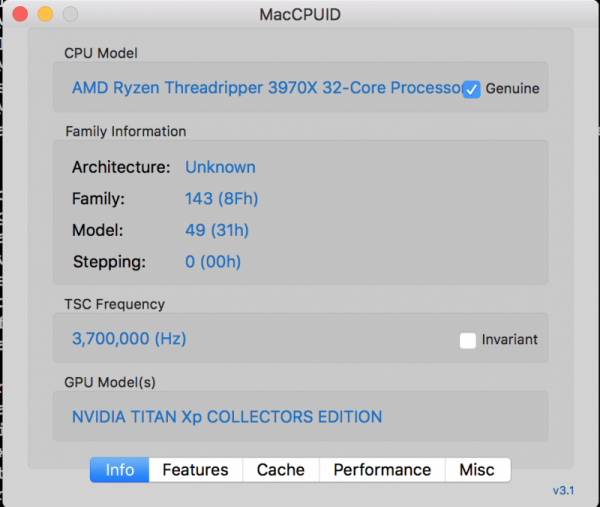The image size is (600, 507).
Task: Open the Misc tab
Action: tap(477, 470)
